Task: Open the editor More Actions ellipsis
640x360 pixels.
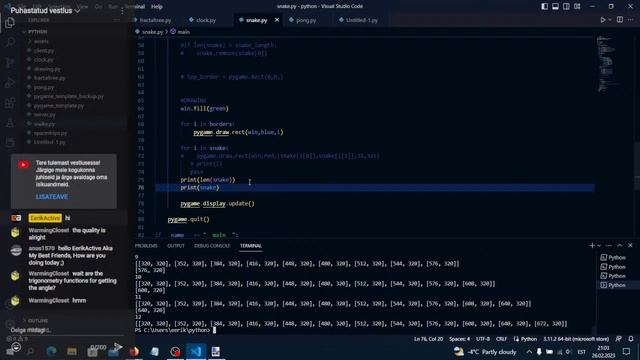Action: tap(631, 20)
